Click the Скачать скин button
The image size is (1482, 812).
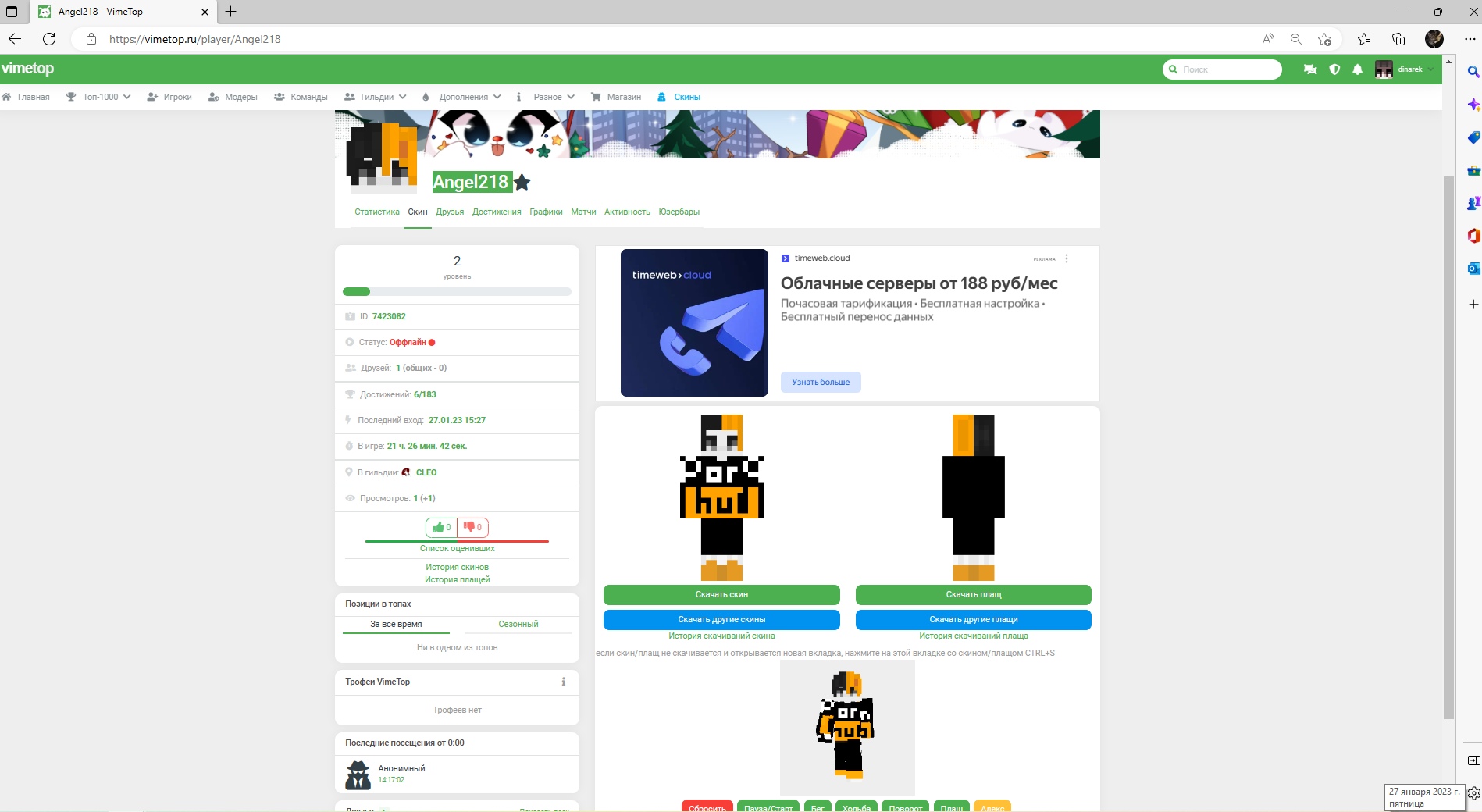[x=721, y=595]
